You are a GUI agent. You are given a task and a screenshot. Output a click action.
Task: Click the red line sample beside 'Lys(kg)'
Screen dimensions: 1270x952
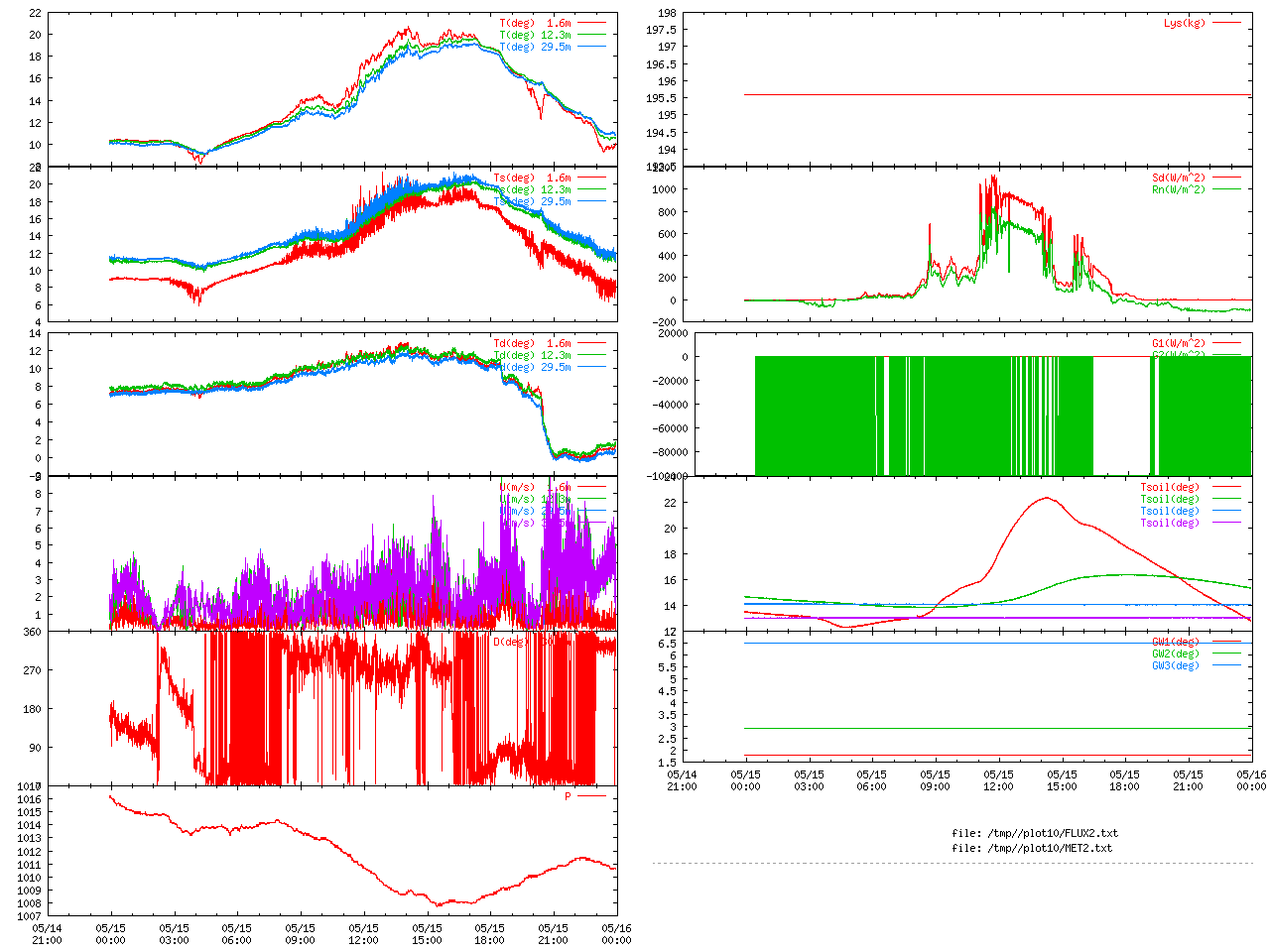(1226, 23)
